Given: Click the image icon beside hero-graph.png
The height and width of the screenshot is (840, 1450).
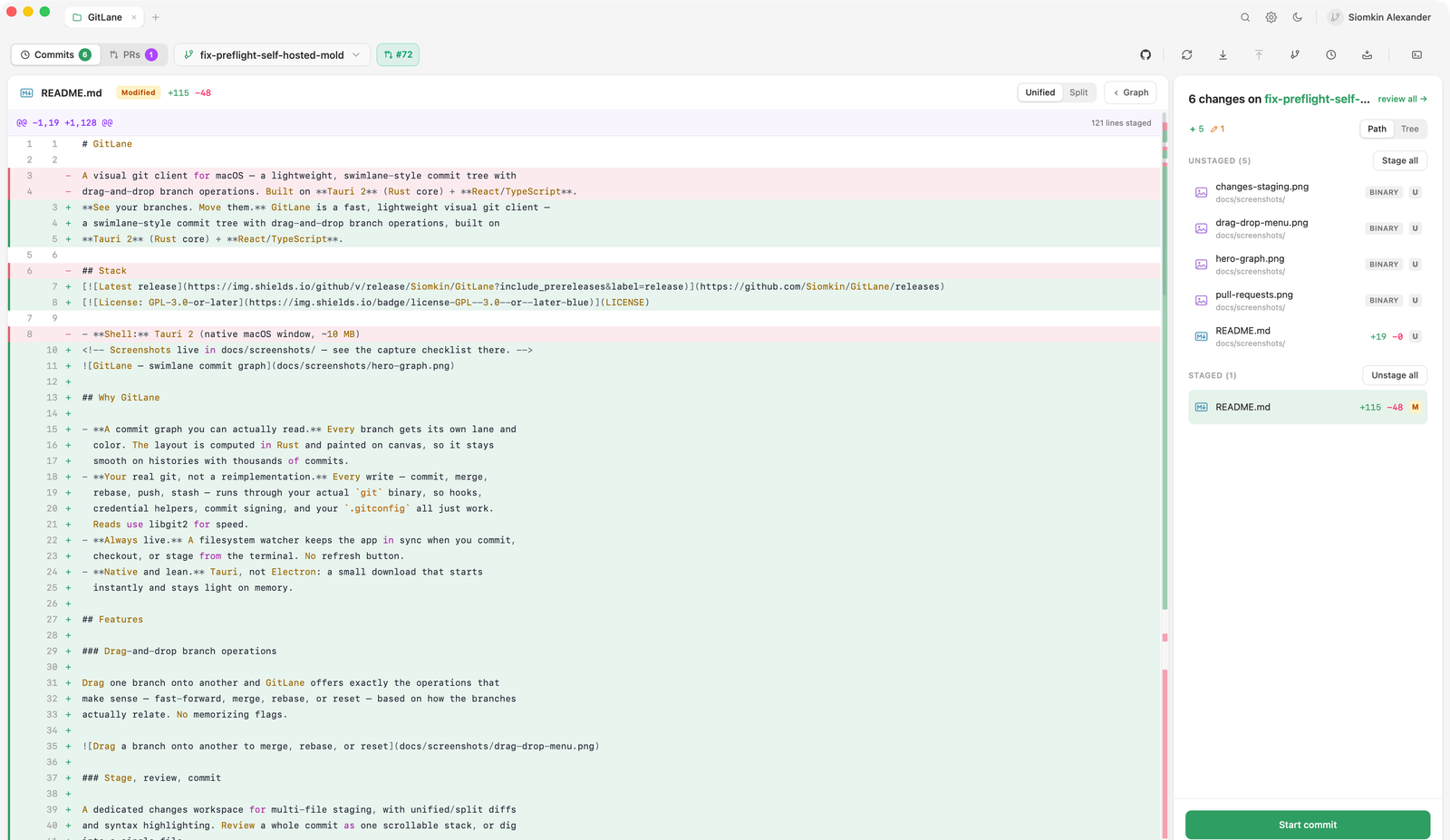Looking at the screenshot, I should pos(1201,265).
